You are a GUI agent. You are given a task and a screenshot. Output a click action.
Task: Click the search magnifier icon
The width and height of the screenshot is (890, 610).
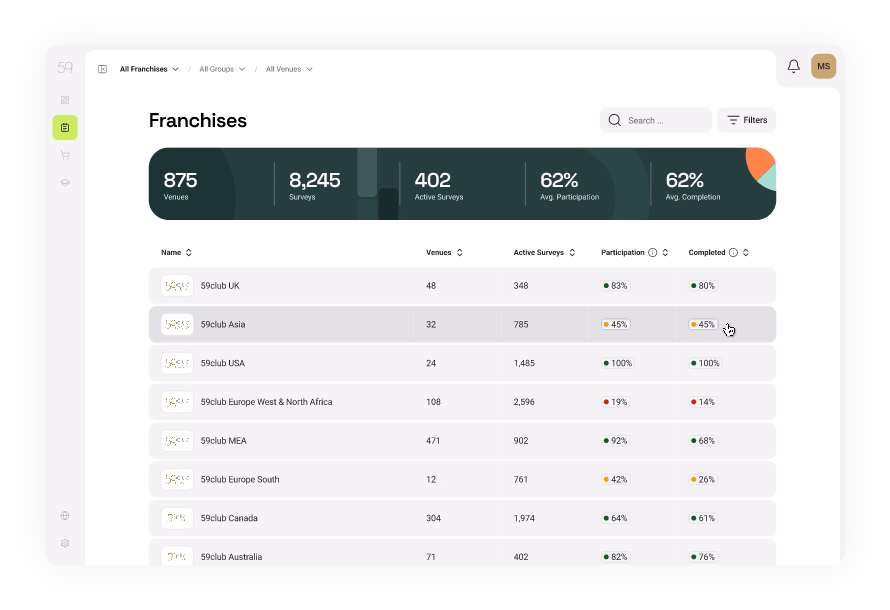[615, 120]
